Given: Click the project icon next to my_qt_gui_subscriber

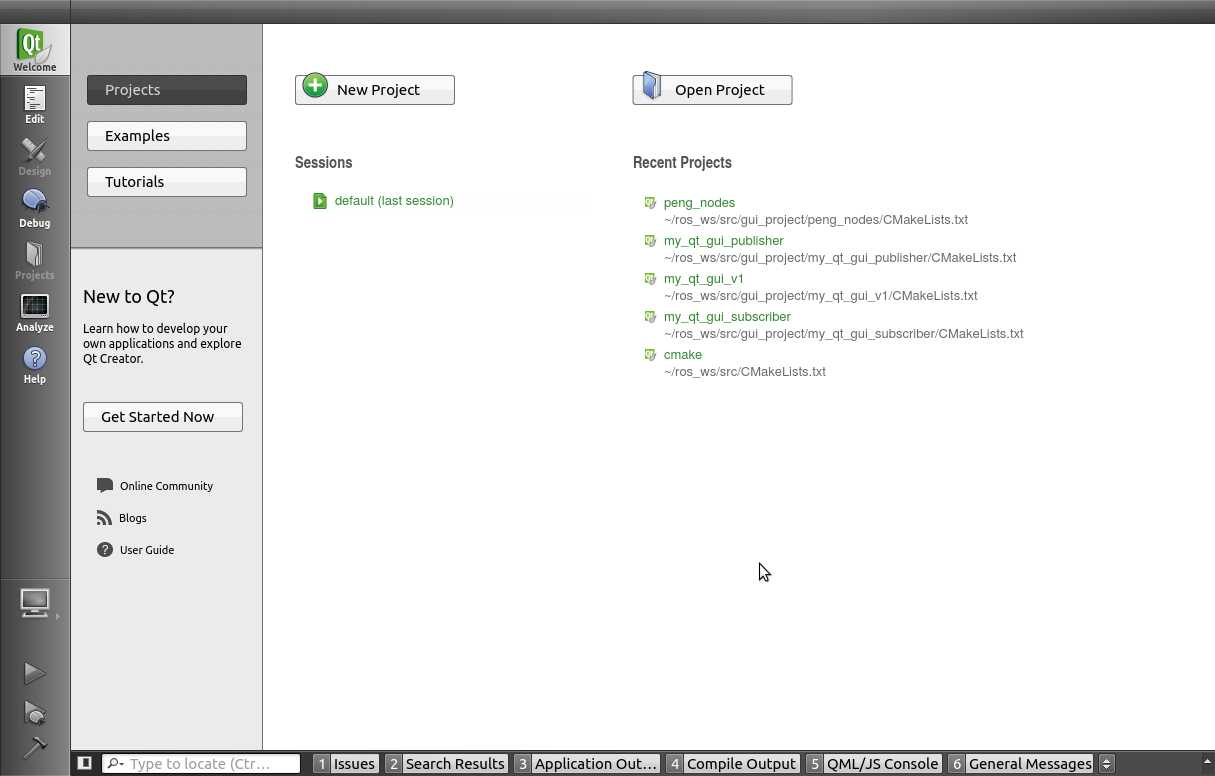Looking at the screenshot, I should pos(650,317).
